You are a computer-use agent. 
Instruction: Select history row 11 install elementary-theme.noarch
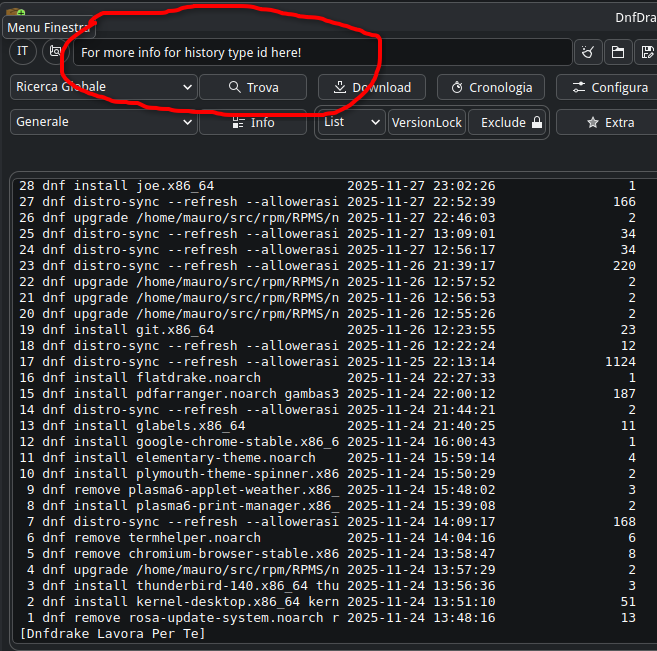pyautogui.click(x=327, y=458)
